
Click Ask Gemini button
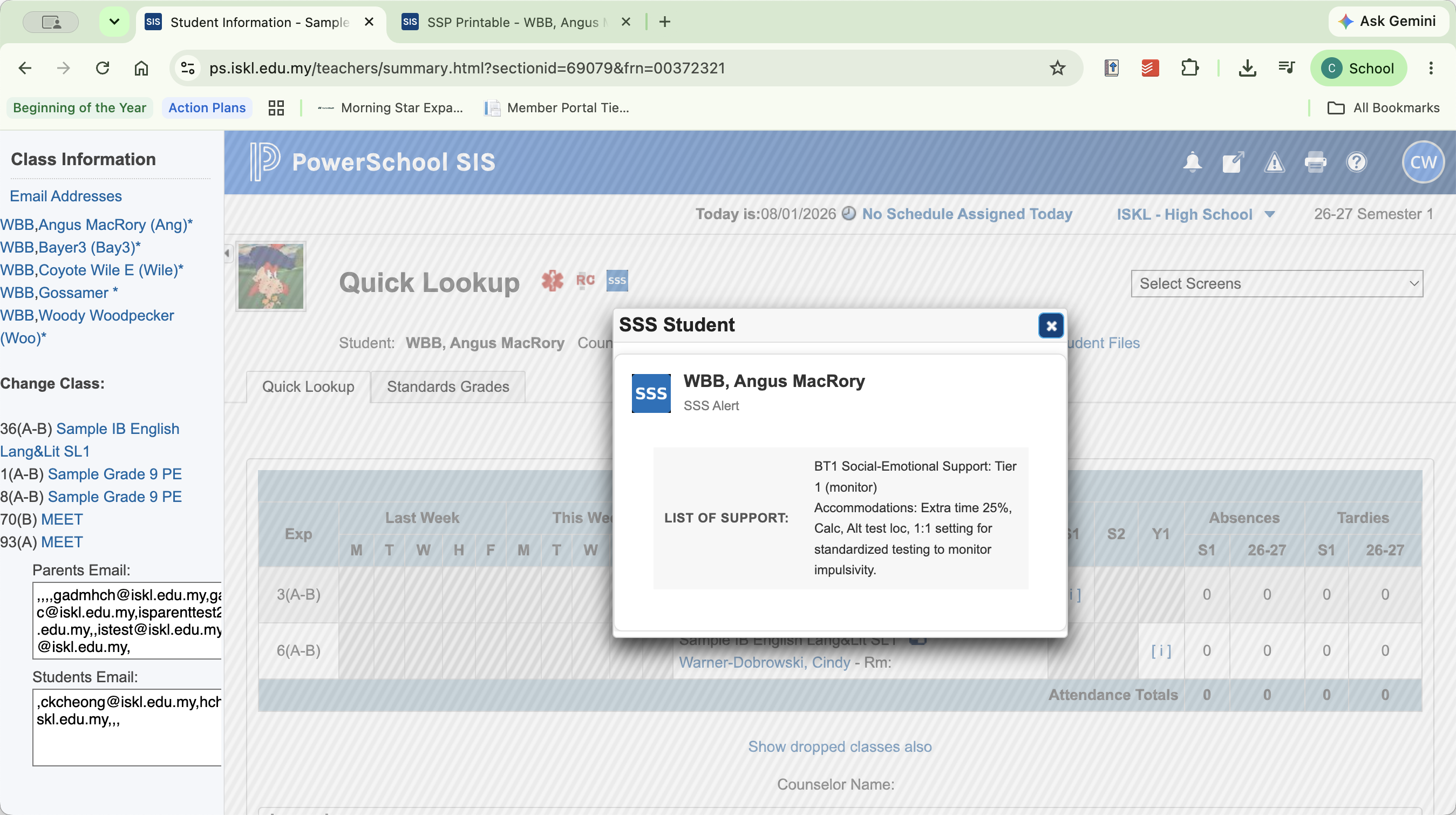(1388, 22)
